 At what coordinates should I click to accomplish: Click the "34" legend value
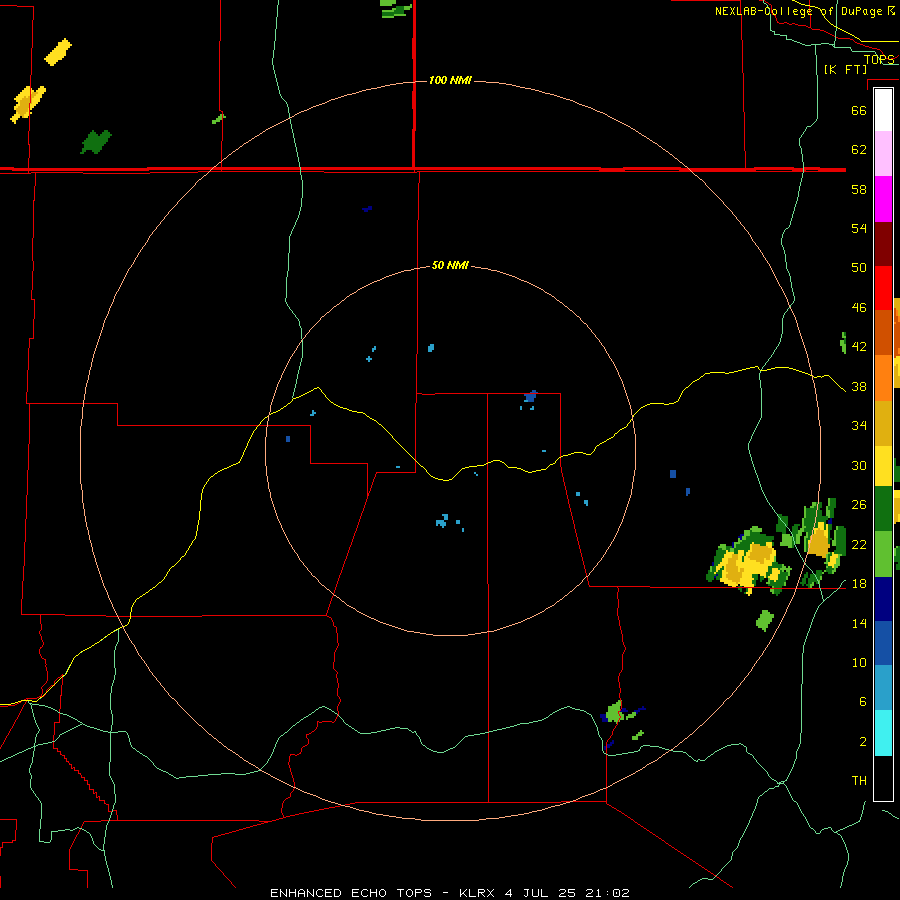click(x=859, y=426)
